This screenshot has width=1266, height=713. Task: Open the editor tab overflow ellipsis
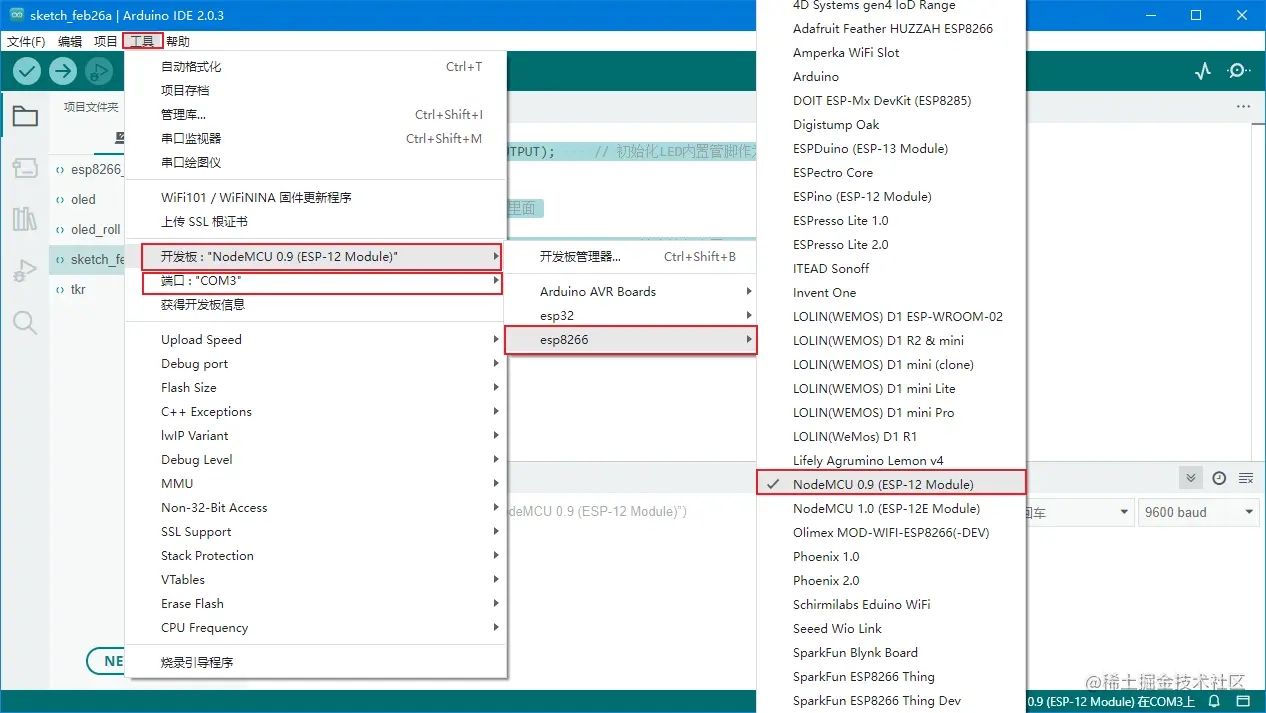(x=1243, y=106)
